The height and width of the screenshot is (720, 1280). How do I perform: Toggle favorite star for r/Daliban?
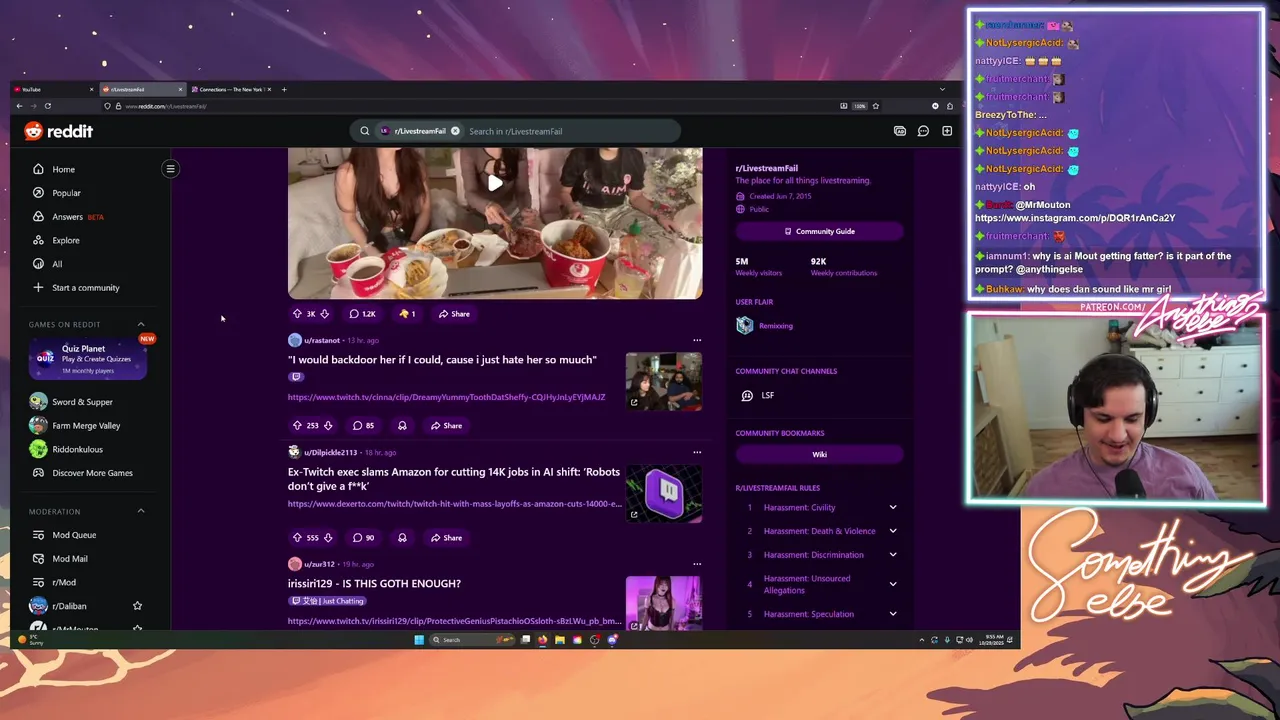point(137,606)
